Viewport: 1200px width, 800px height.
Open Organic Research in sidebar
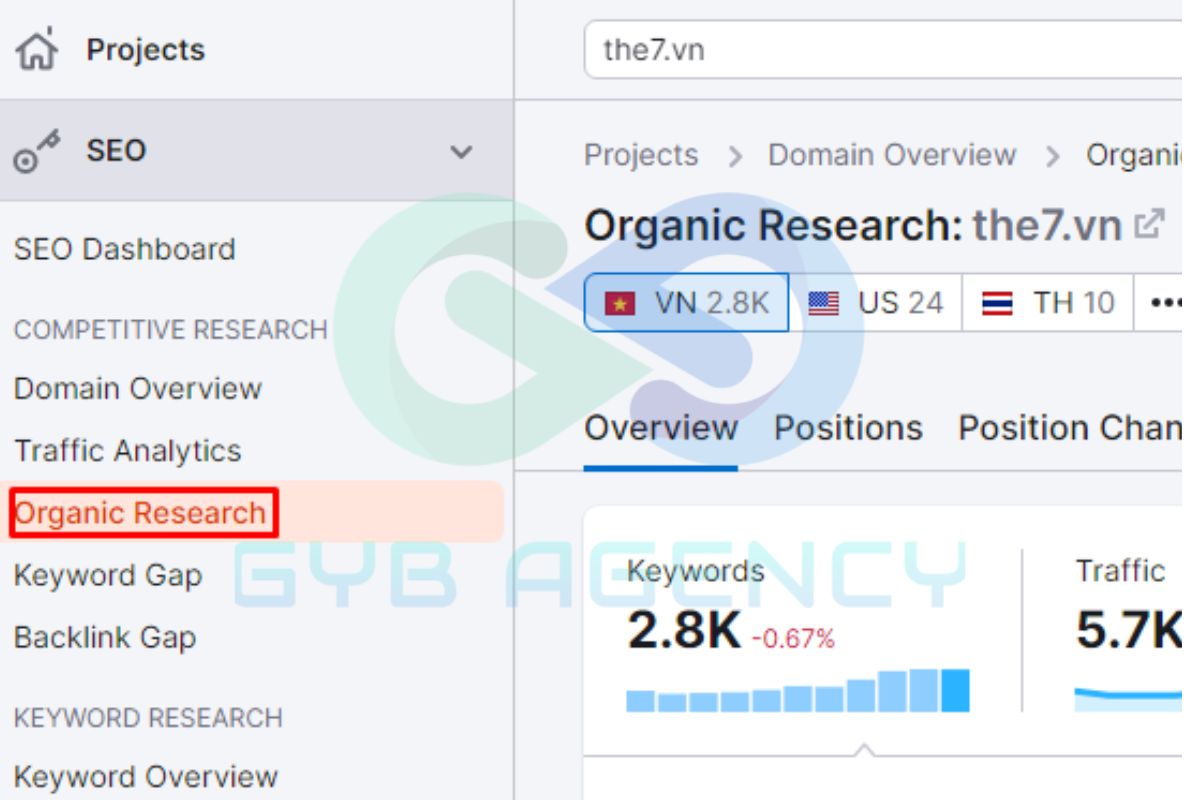point(141,513)
